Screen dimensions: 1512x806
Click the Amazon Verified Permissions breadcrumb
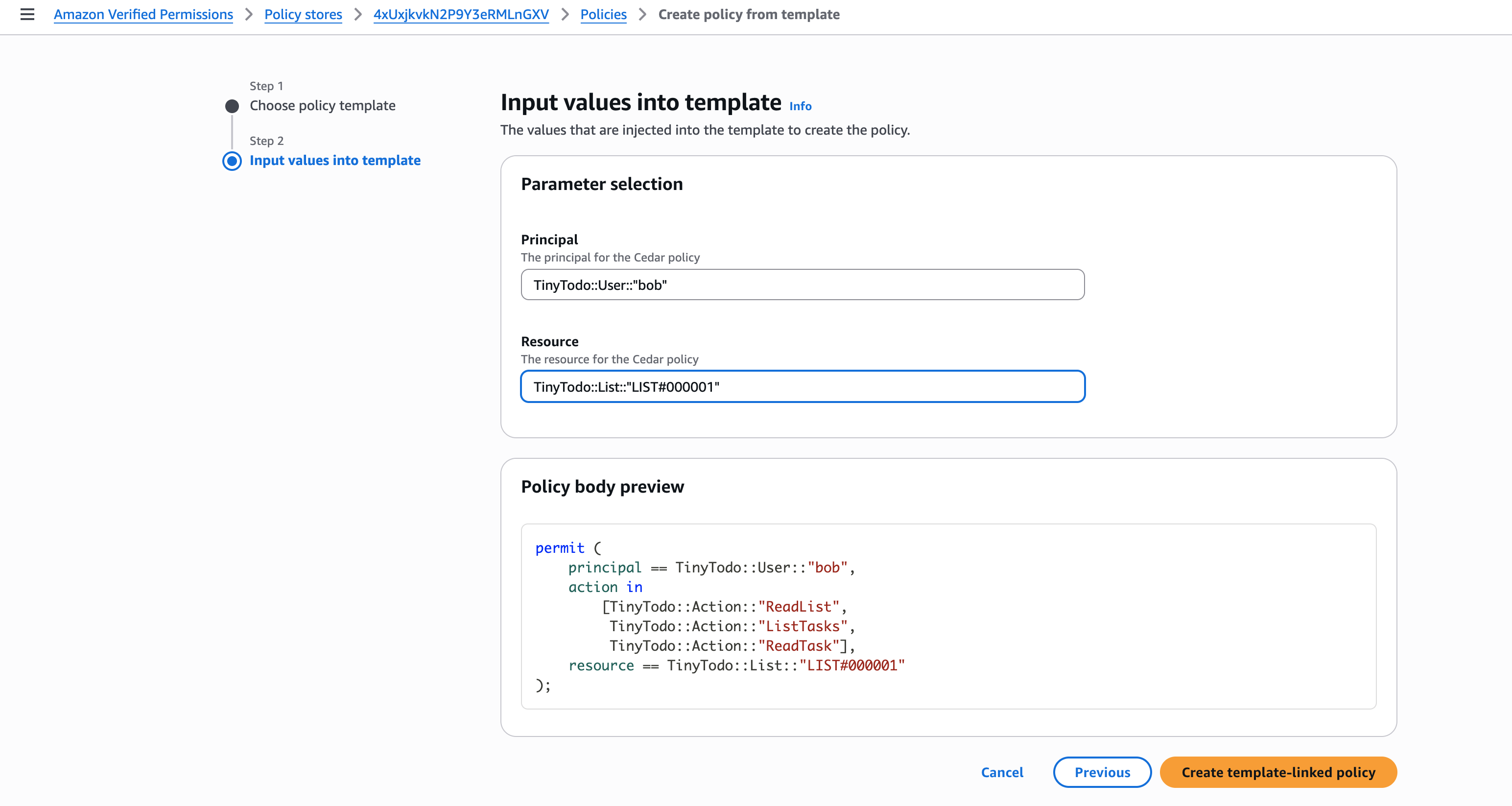[x=143, y=14]
